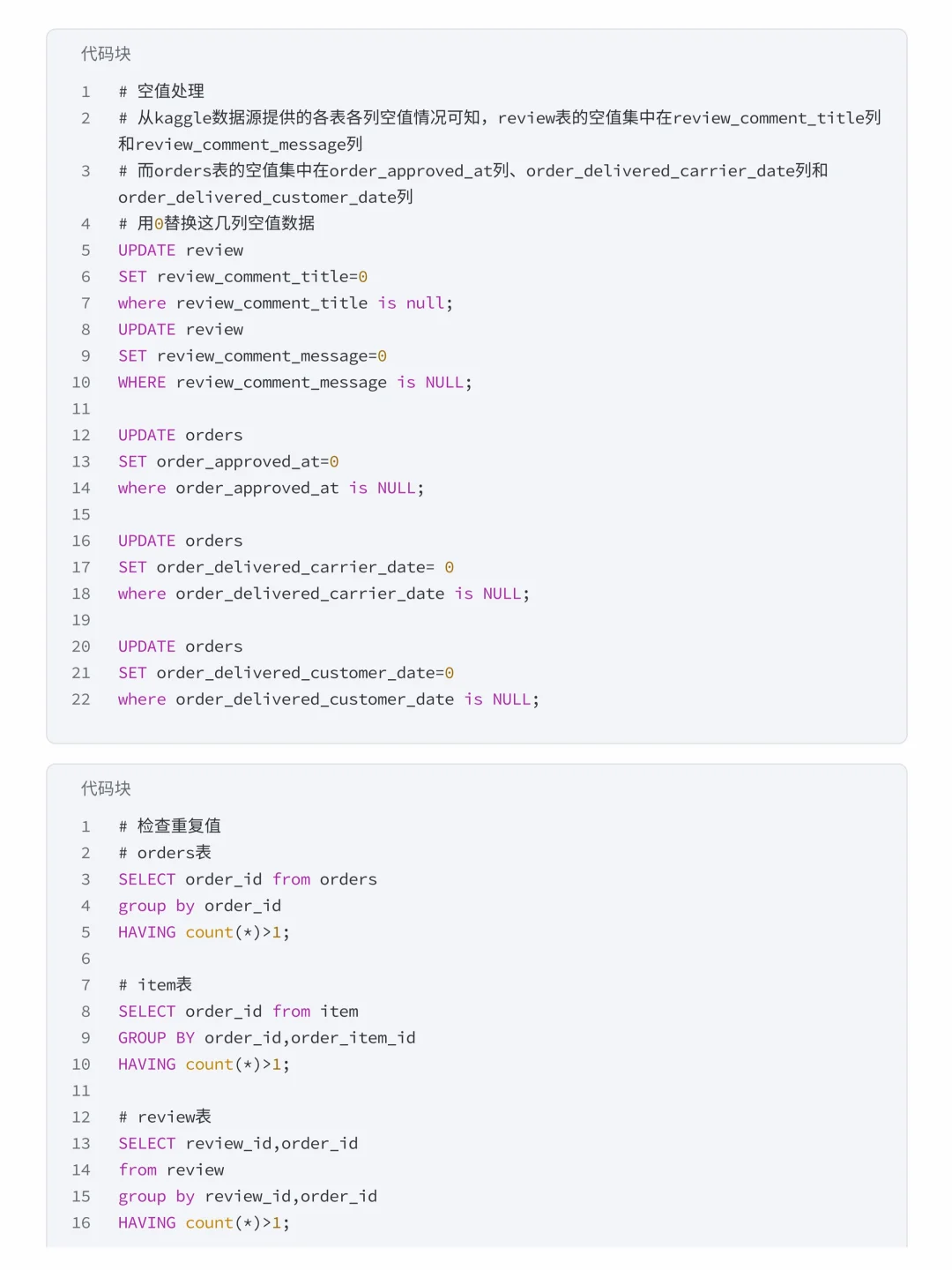Click 'where order_approved_at is NULL;' line
The image size is (952, 1270).
271,488
